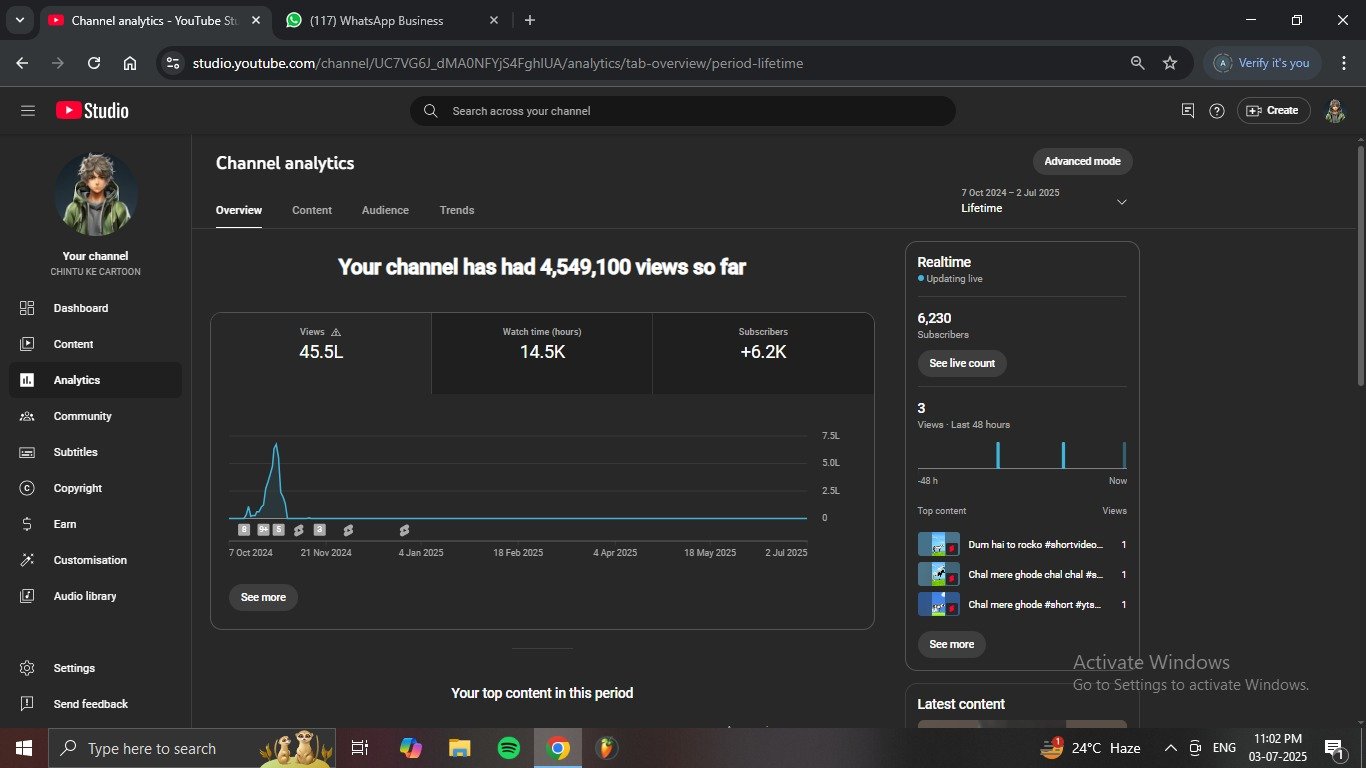Click the browser zoom magnifier icon
Image resolution: width=1366 pixels, height=768 pixels.
(x=1137, y=63)
